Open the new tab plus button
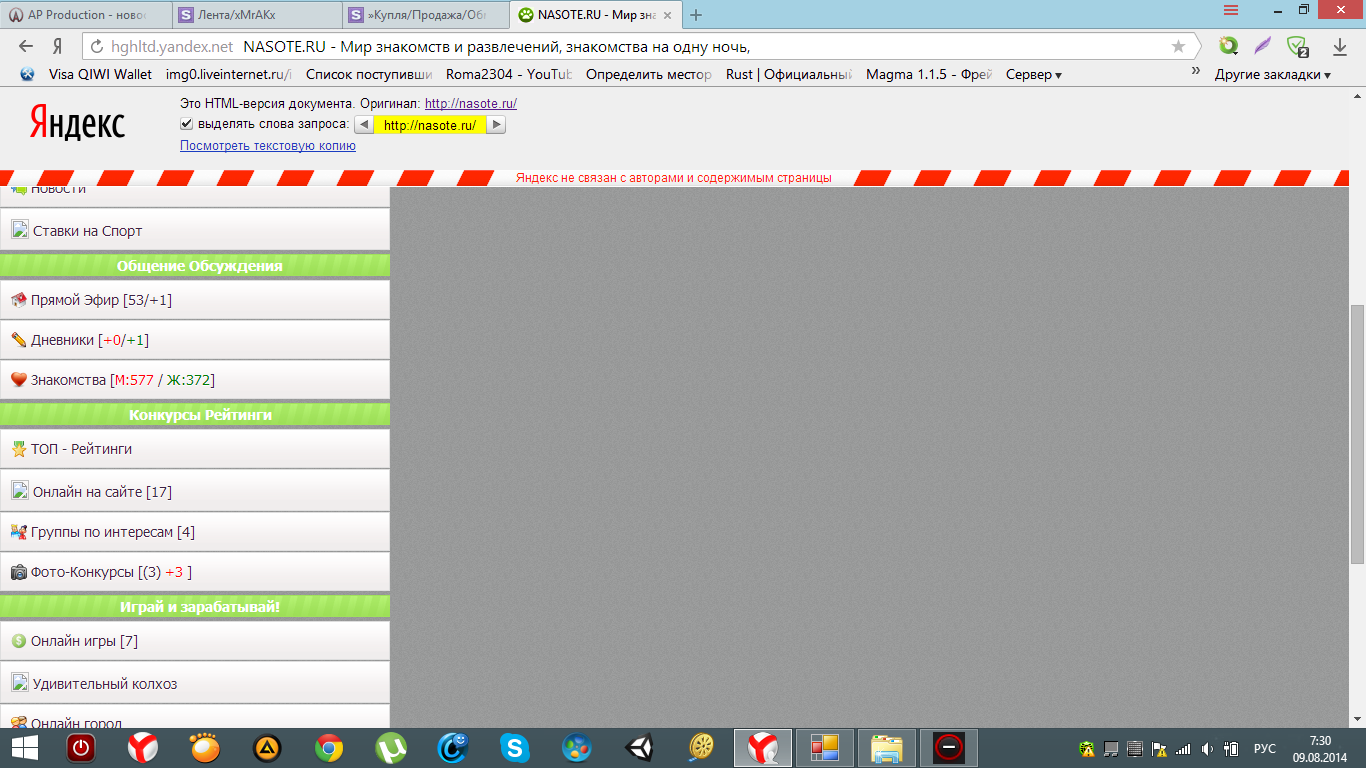This screenshot has height=768, width=1366. [696, 14]
